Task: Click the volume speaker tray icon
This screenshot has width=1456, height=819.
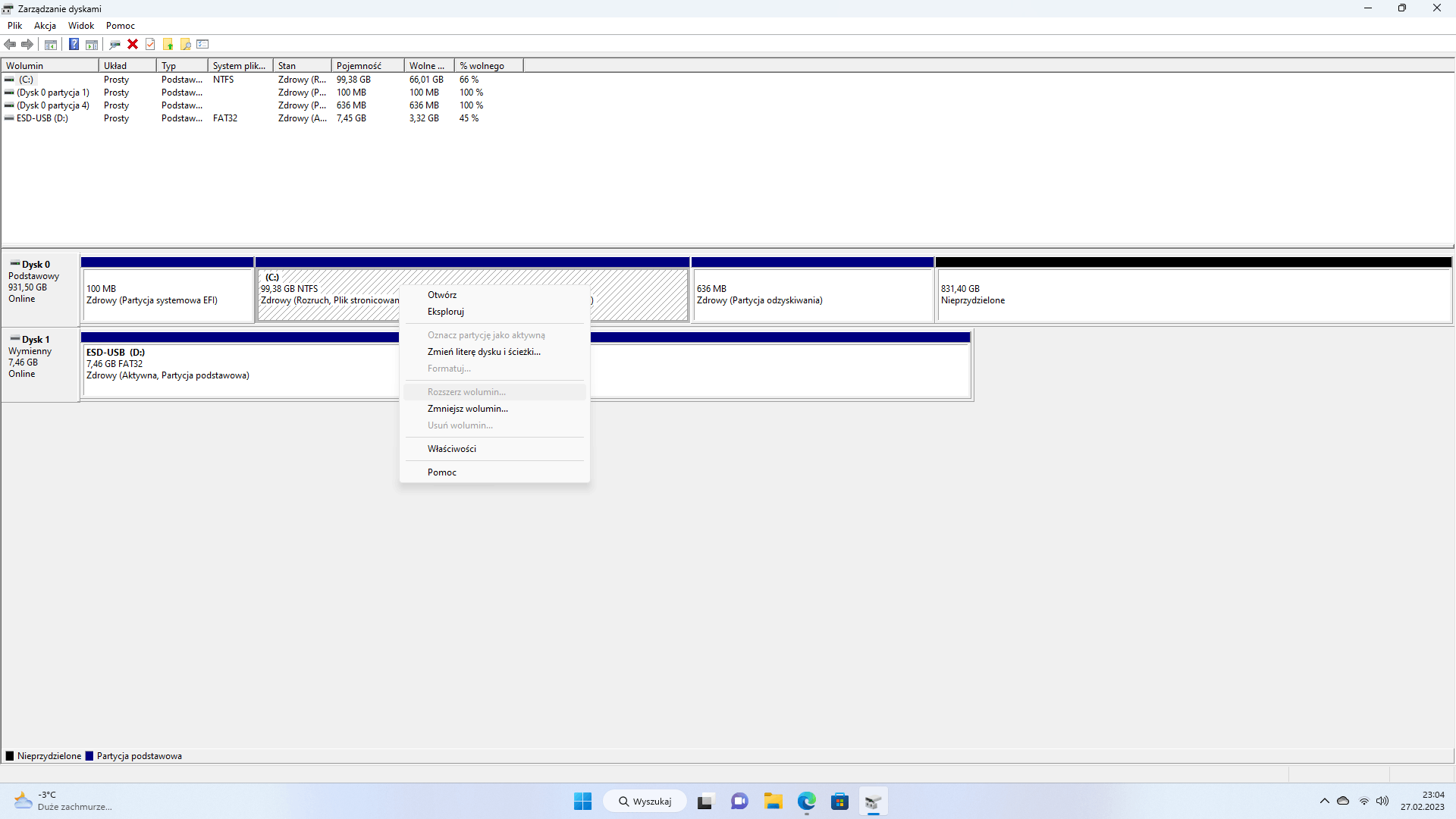Action: tap(1382, 802)
